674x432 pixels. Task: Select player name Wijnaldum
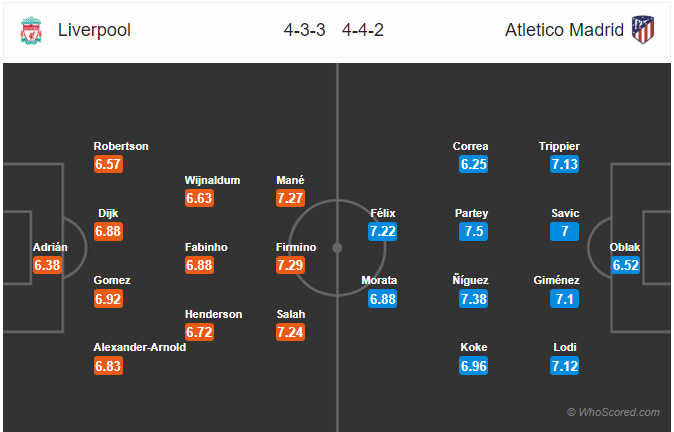(x=212, y=180)
